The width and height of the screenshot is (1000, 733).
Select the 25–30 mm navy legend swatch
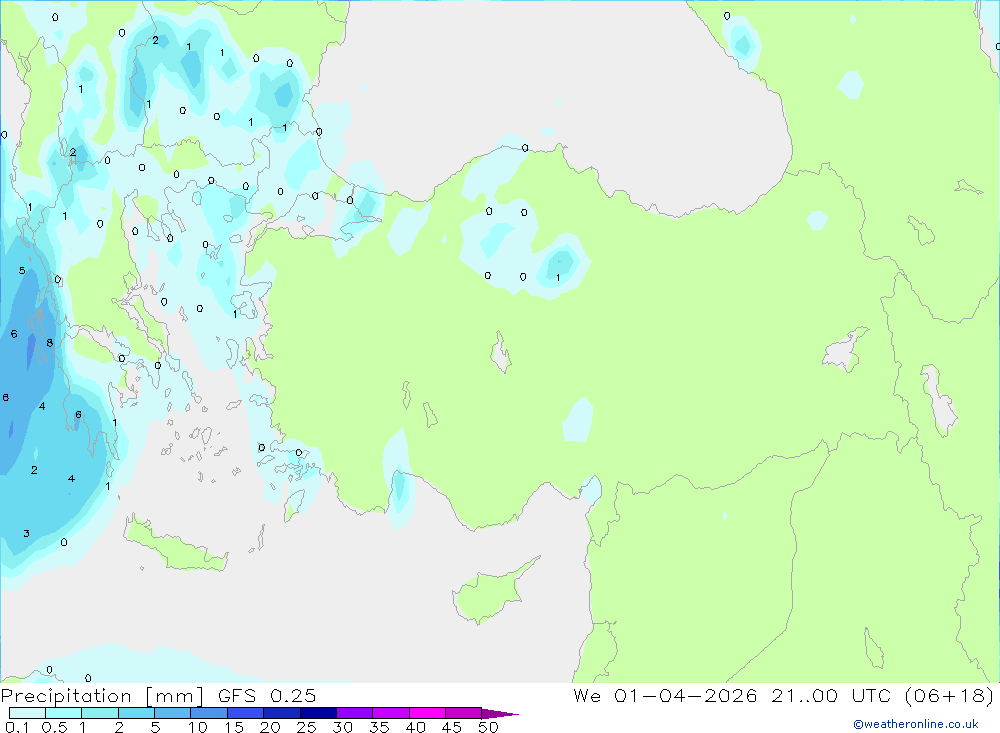click(318, 713)
